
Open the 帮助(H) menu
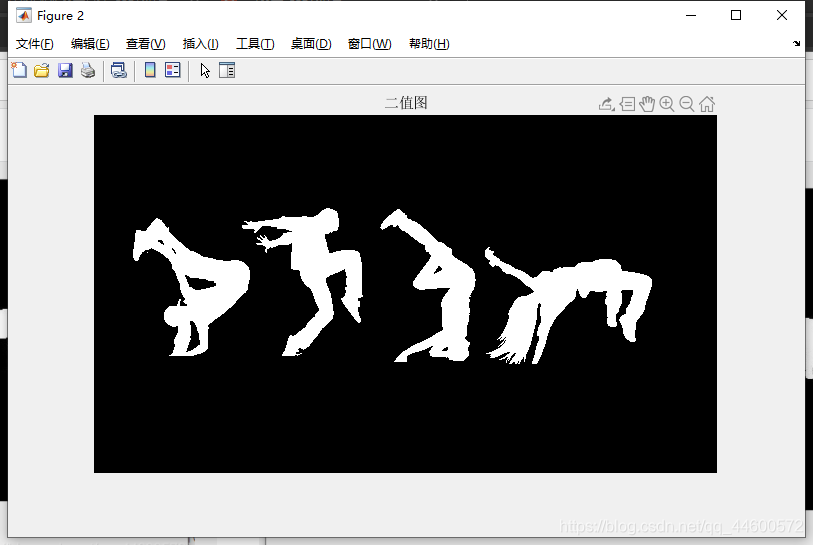point(429,44)
